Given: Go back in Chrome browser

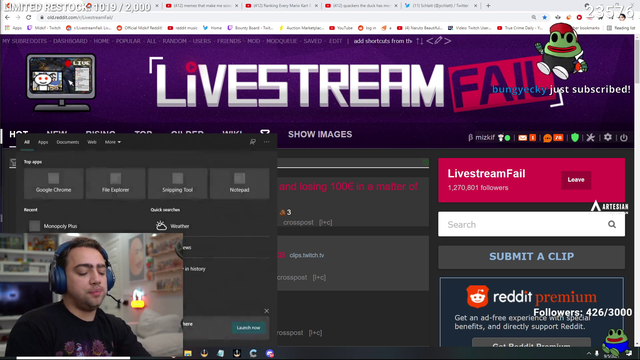Looking at the screenshot, I should [x=7, y=17].
